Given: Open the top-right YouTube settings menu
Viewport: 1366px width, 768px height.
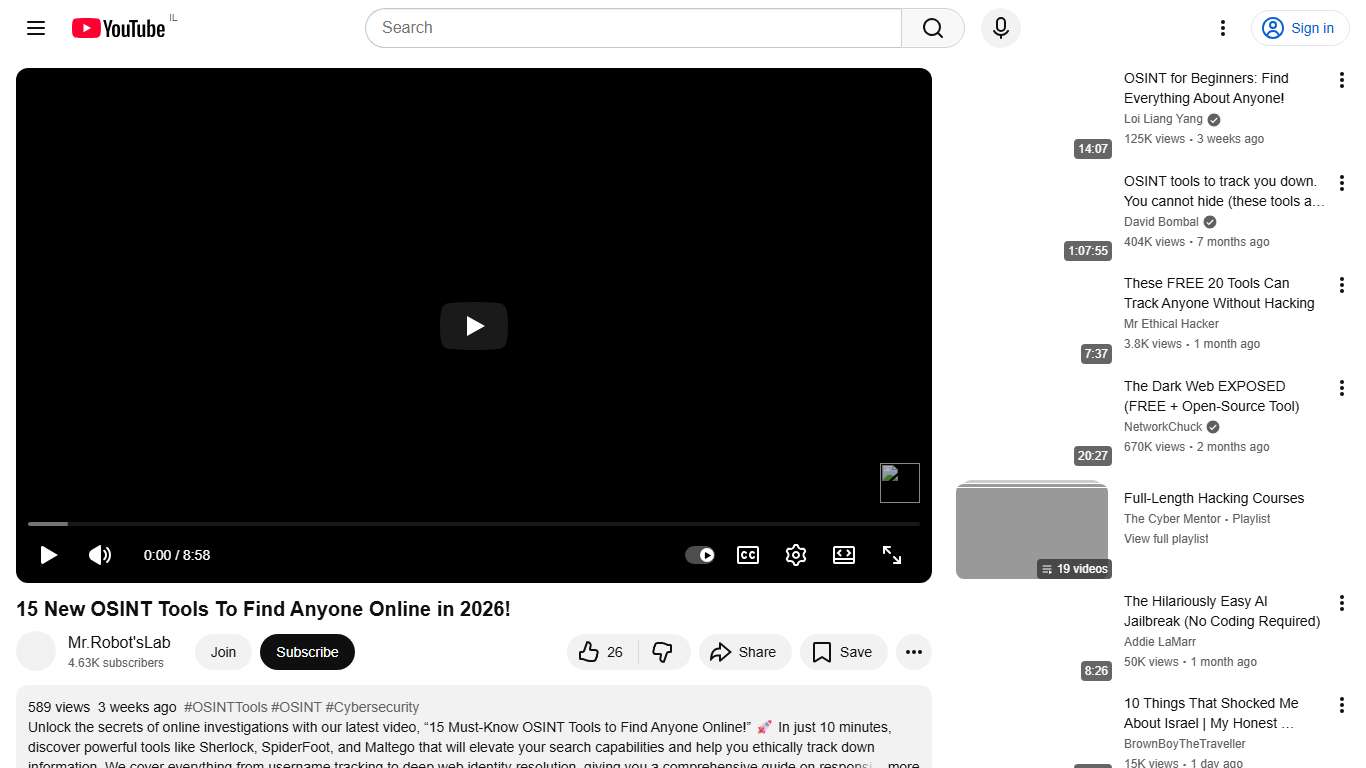Looking at the screenshot, I should point(1222,28).
